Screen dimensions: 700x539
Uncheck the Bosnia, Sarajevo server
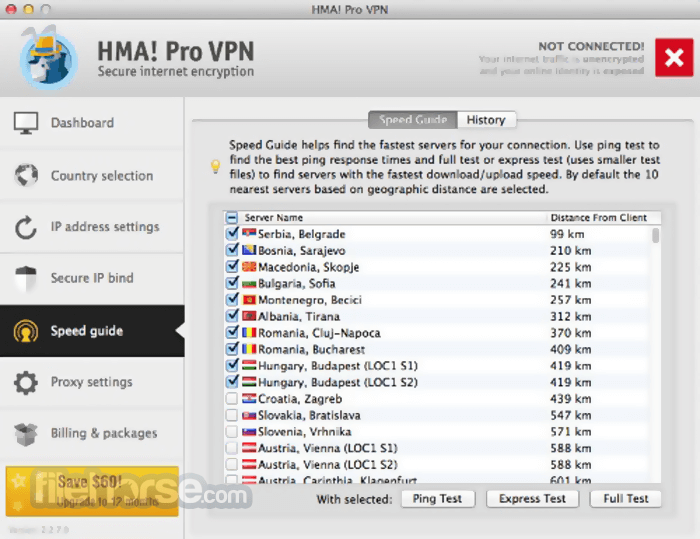coord(232,250)
